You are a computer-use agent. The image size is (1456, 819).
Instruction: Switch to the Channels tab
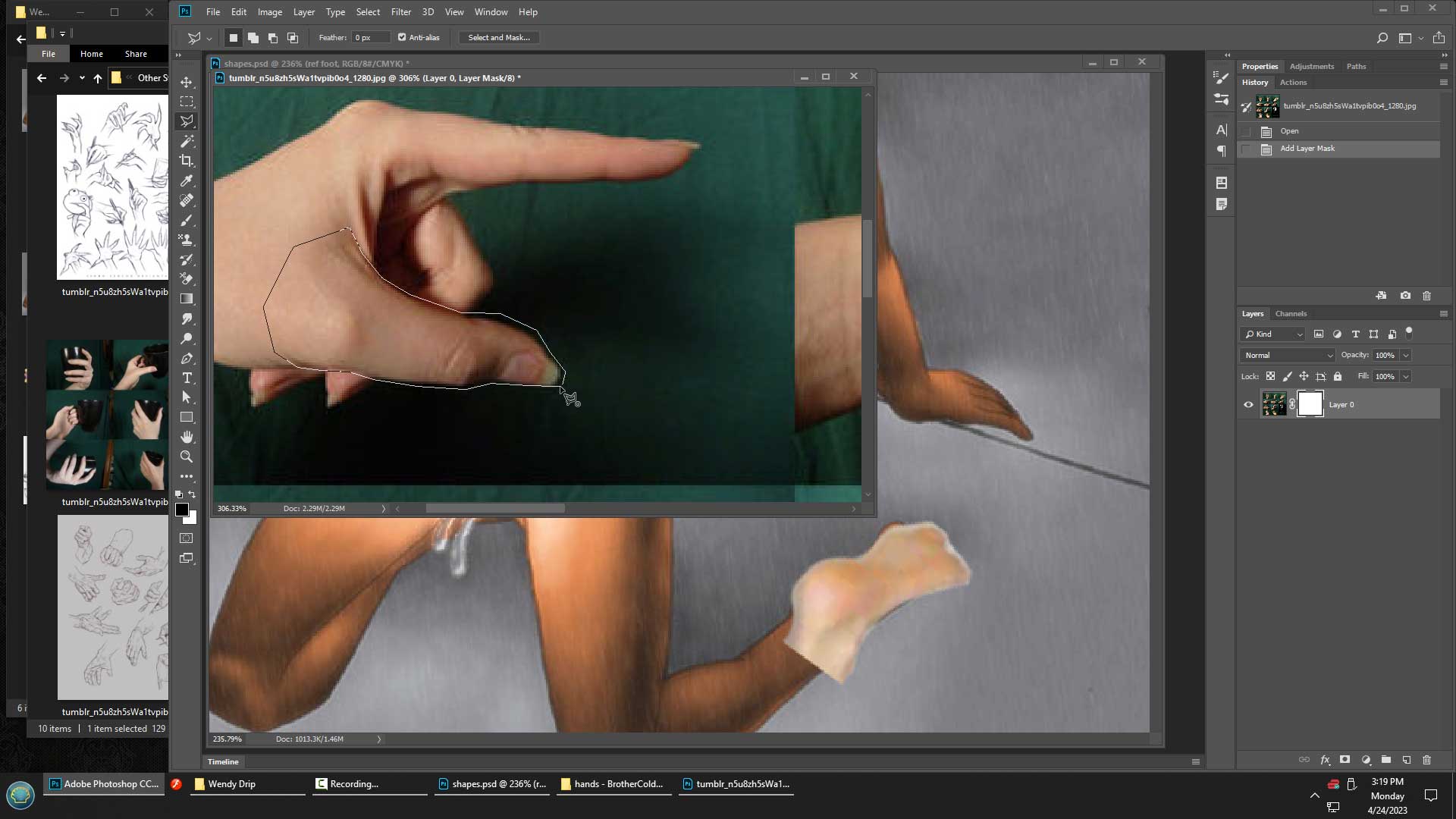(1291, 313)
